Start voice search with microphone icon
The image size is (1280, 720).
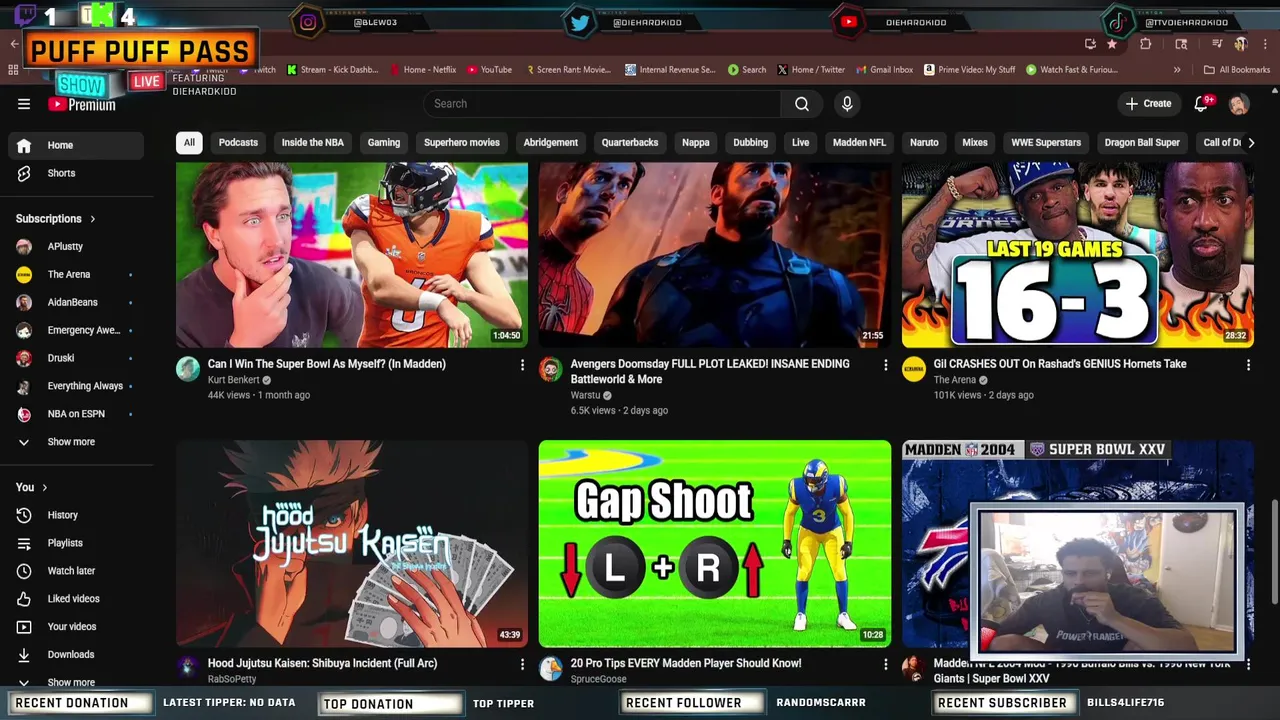(847, 104)
